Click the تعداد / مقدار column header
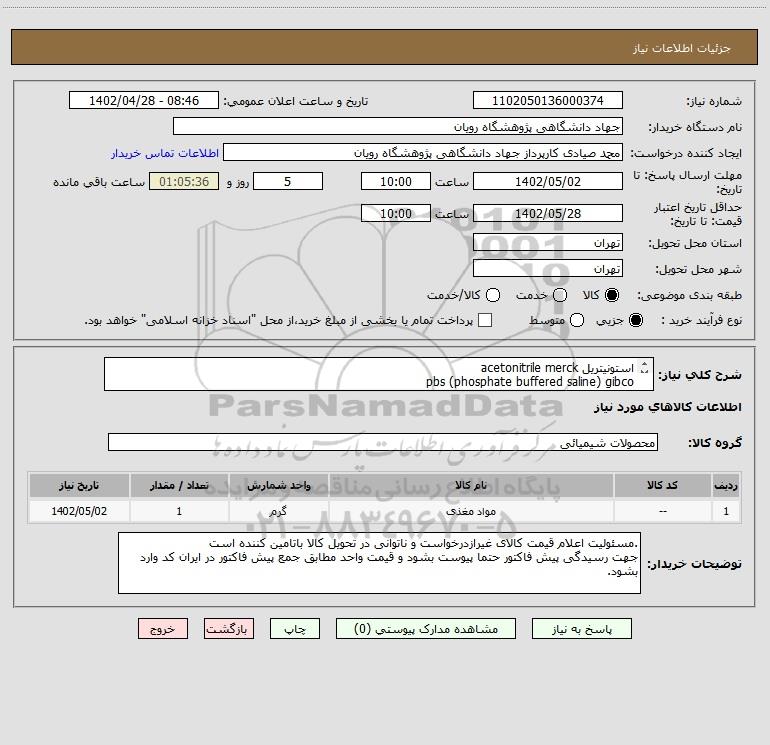The height and width of the screenshot is (745, 770). pos(179,485)
